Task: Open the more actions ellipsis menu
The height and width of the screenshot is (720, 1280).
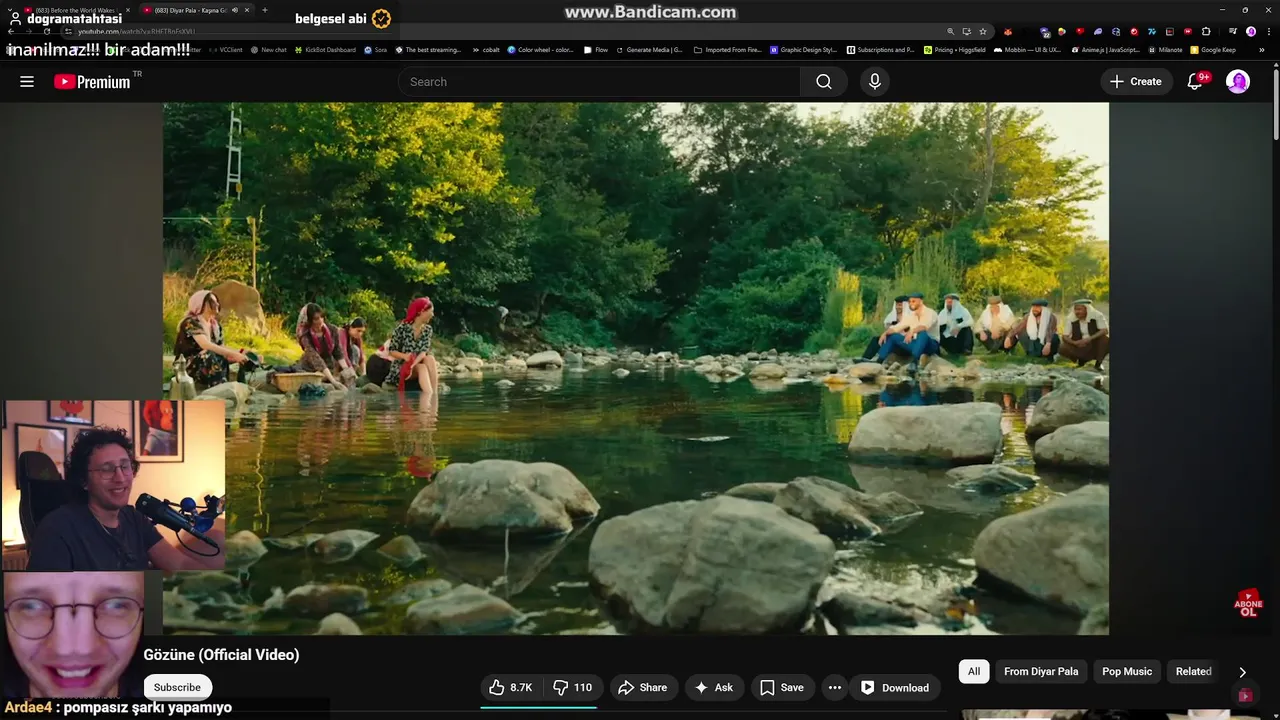Action: point(835,687)
